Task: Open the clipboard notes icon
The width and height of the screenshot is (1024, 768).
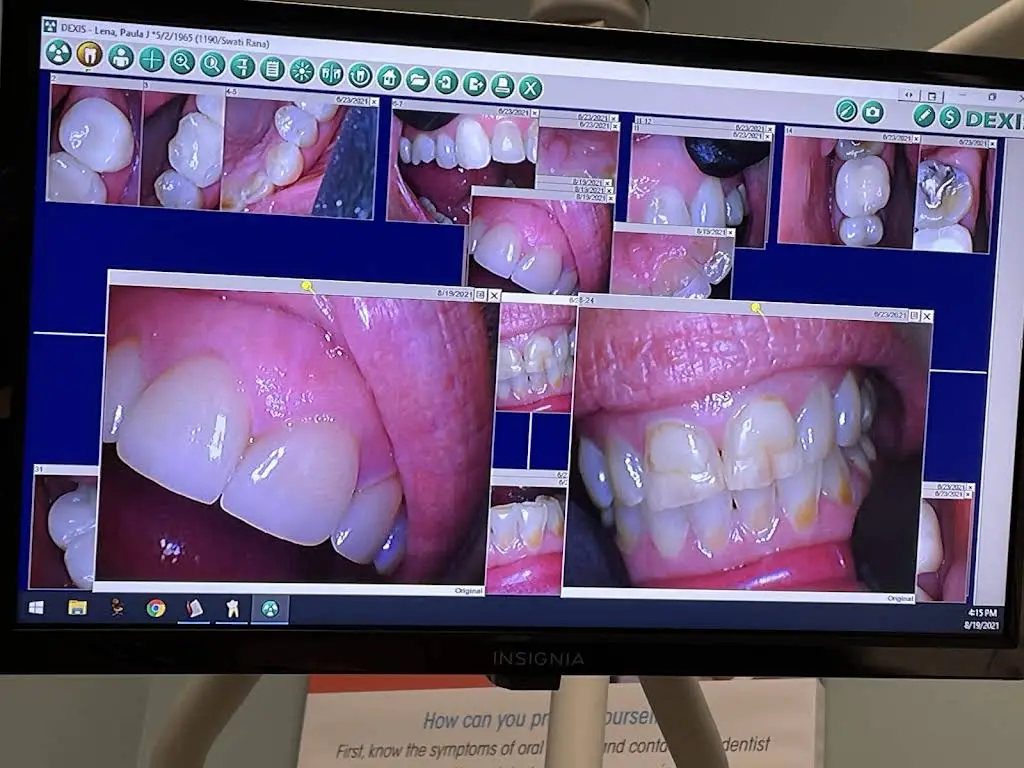Action: pyautogui.click(x=272, y=69)
